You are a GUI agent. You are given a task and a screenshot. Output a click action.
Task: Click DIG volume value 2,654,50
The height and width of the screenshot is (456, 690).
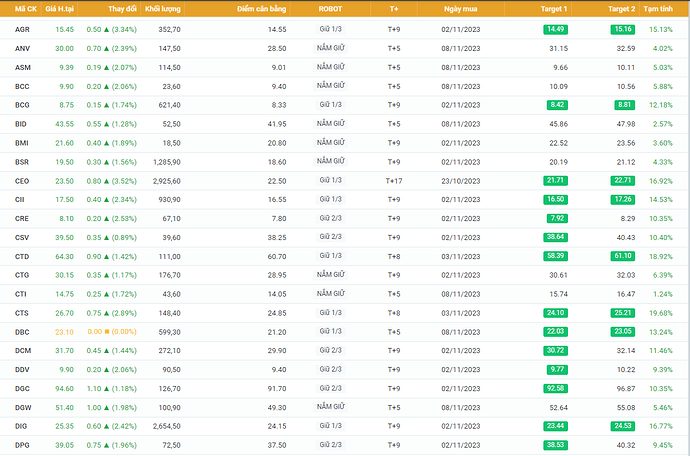[x=167, y=426]
